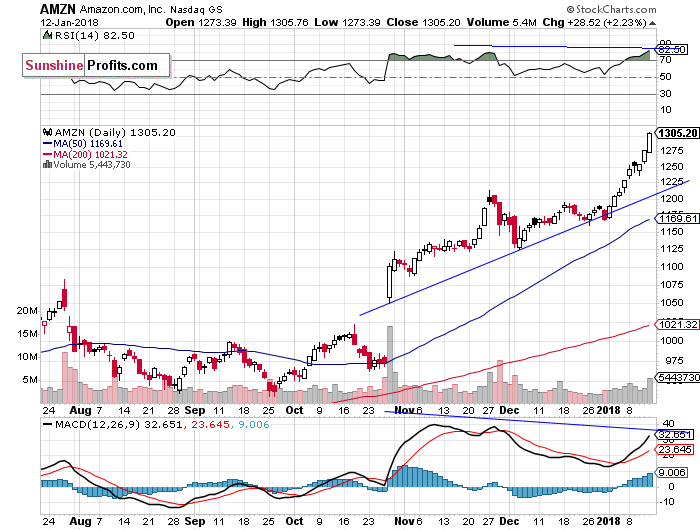Click the 1250 price axis label
The image size is (700, 530).
pos(672,167)
